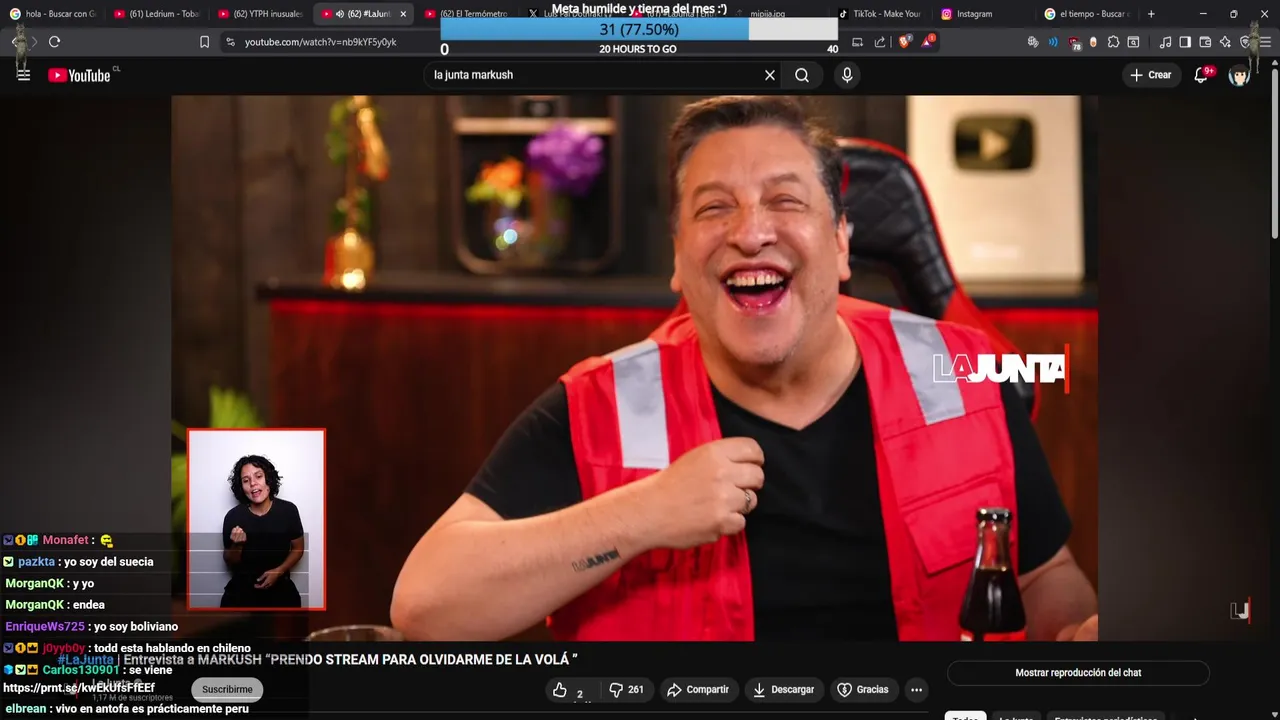
Task: Click the Compartir share button
Action: click(698, 690)
